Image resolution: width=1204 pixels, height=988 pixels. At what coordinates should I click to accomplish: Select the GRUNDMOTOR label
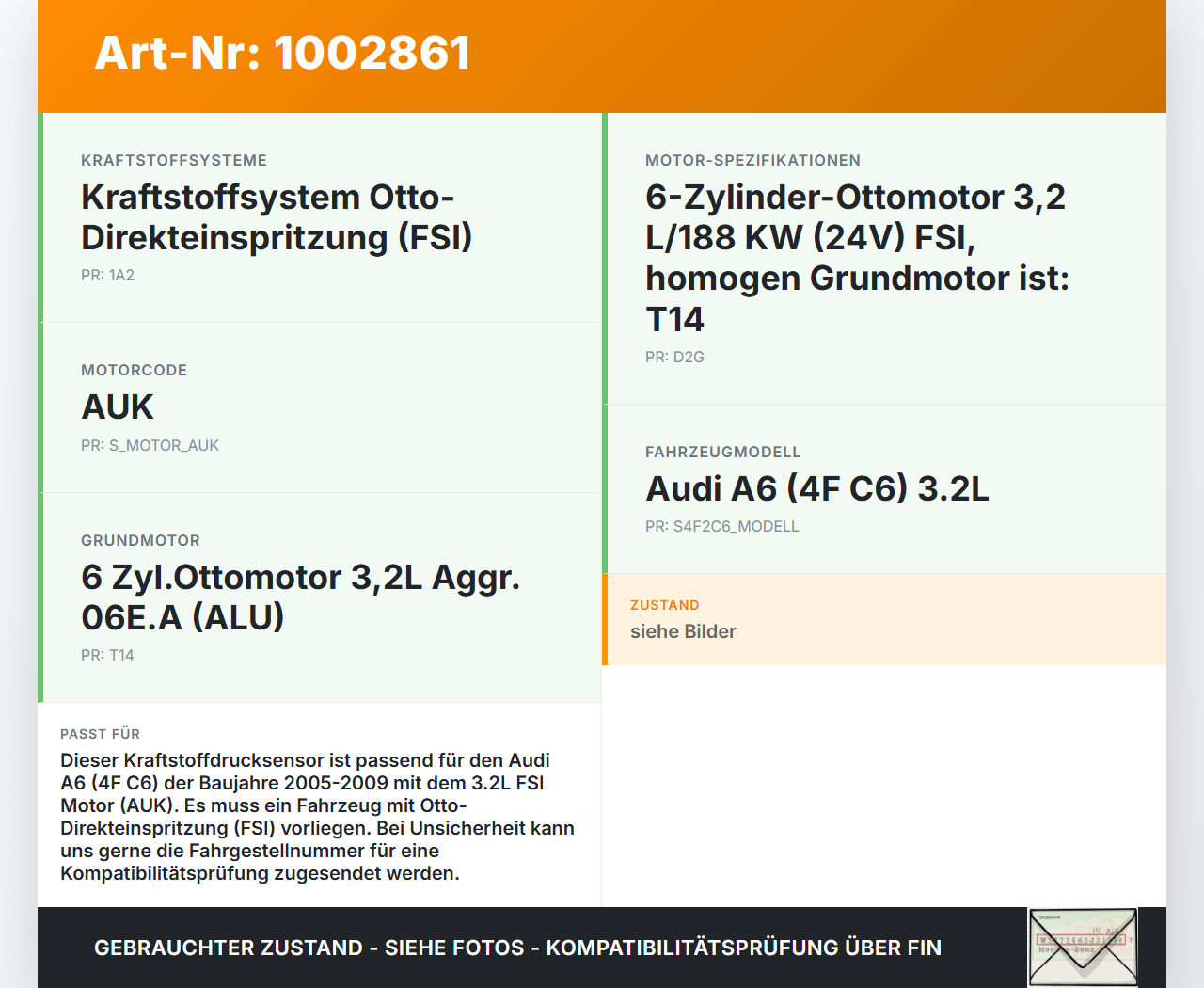point(140,540)
